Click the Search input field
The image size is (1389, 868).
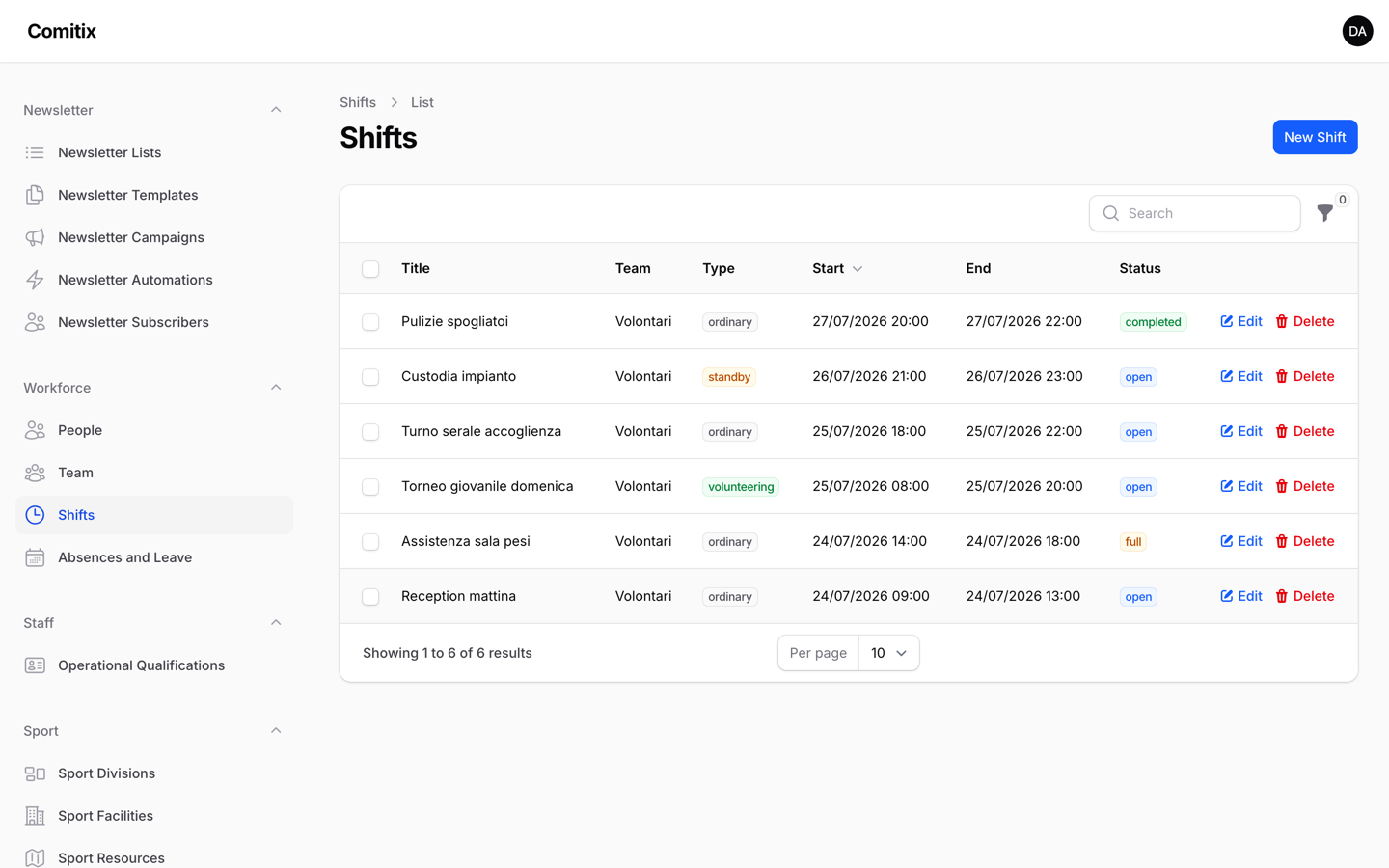point(1195,213)
